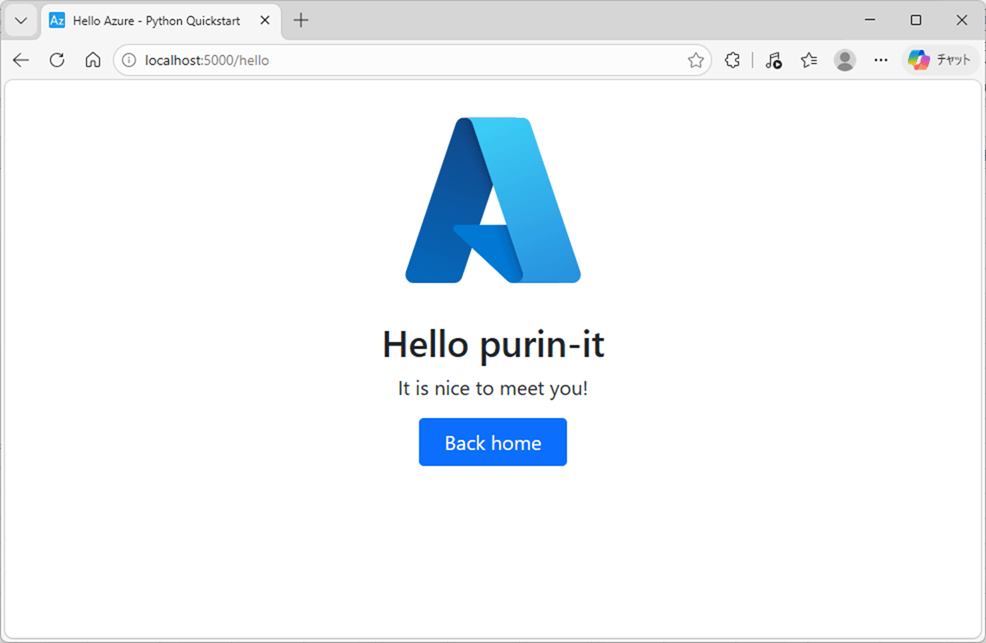Maximize the browser window
The height and width of the screenshot is (643, 986).
(915, 20)
